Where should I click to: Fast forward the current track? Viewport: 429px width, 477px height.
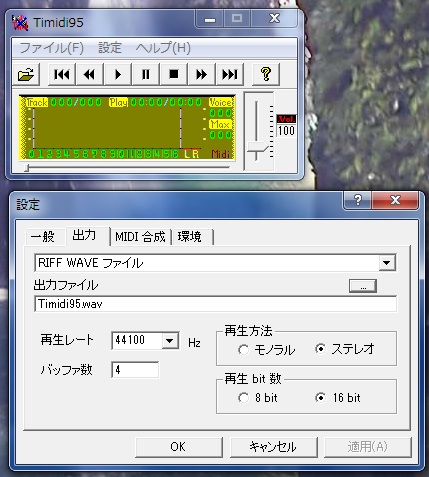pos(202,74)
